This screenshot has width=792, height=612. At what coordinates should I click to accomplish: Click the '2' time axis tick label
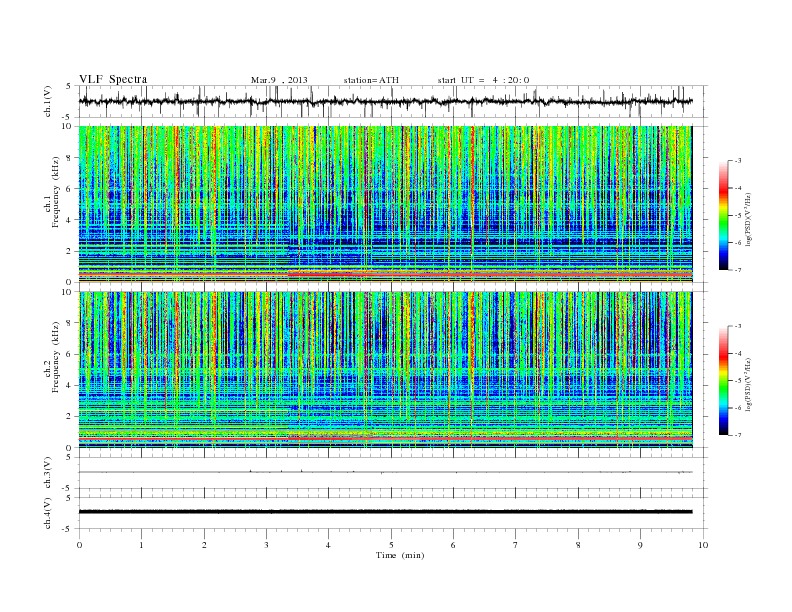click(204, 545)
